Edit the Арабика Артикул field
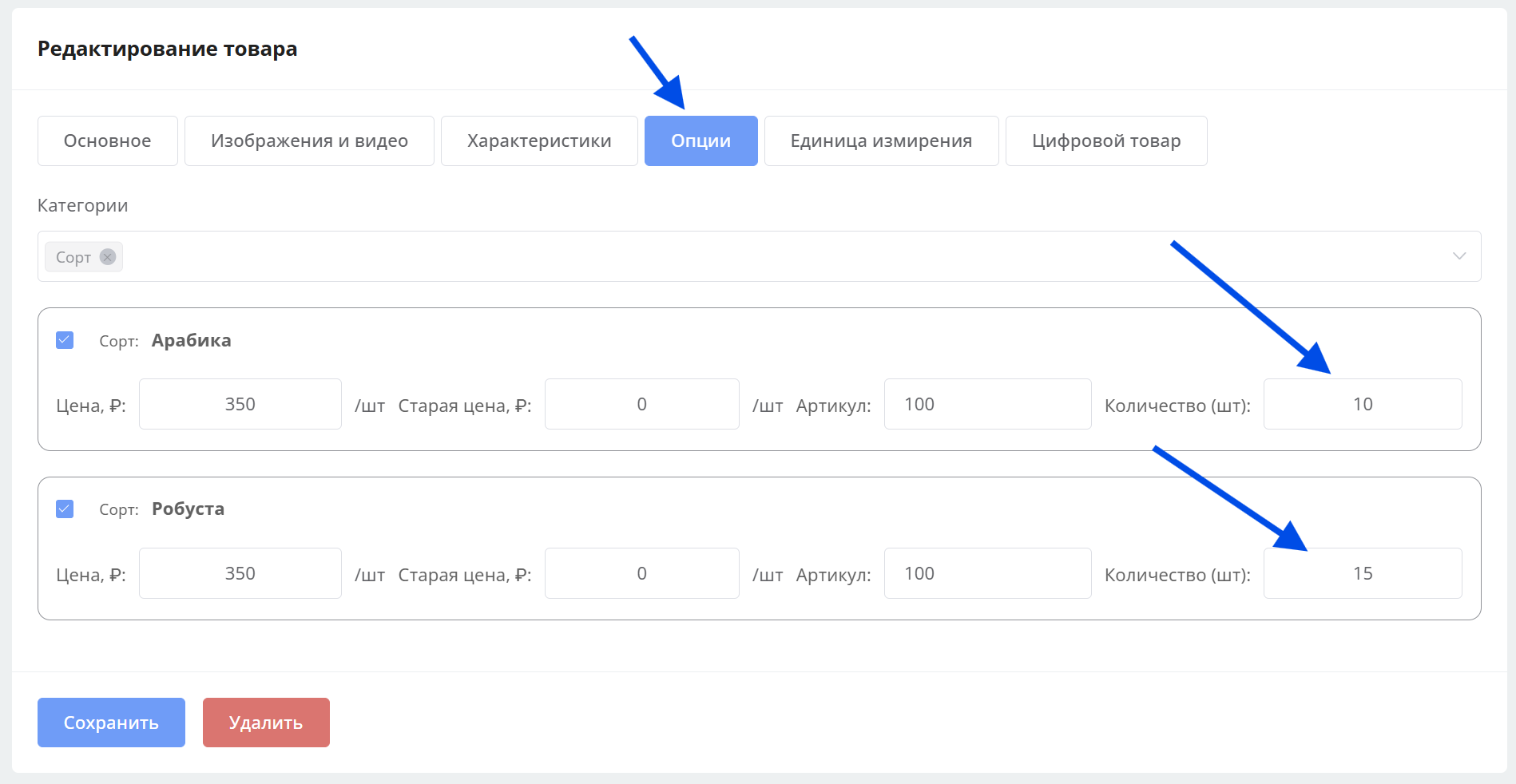Image resolution: width=1516 pixels, height=784 pixels. tap(987, 405)
